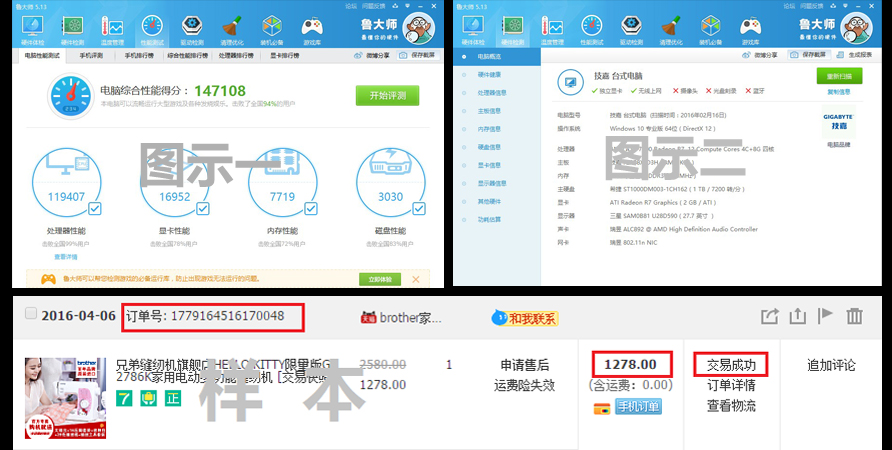Switch to the 电脑性能测试 tab
This screenshot has height=450, width=892.
click(42, 56)
